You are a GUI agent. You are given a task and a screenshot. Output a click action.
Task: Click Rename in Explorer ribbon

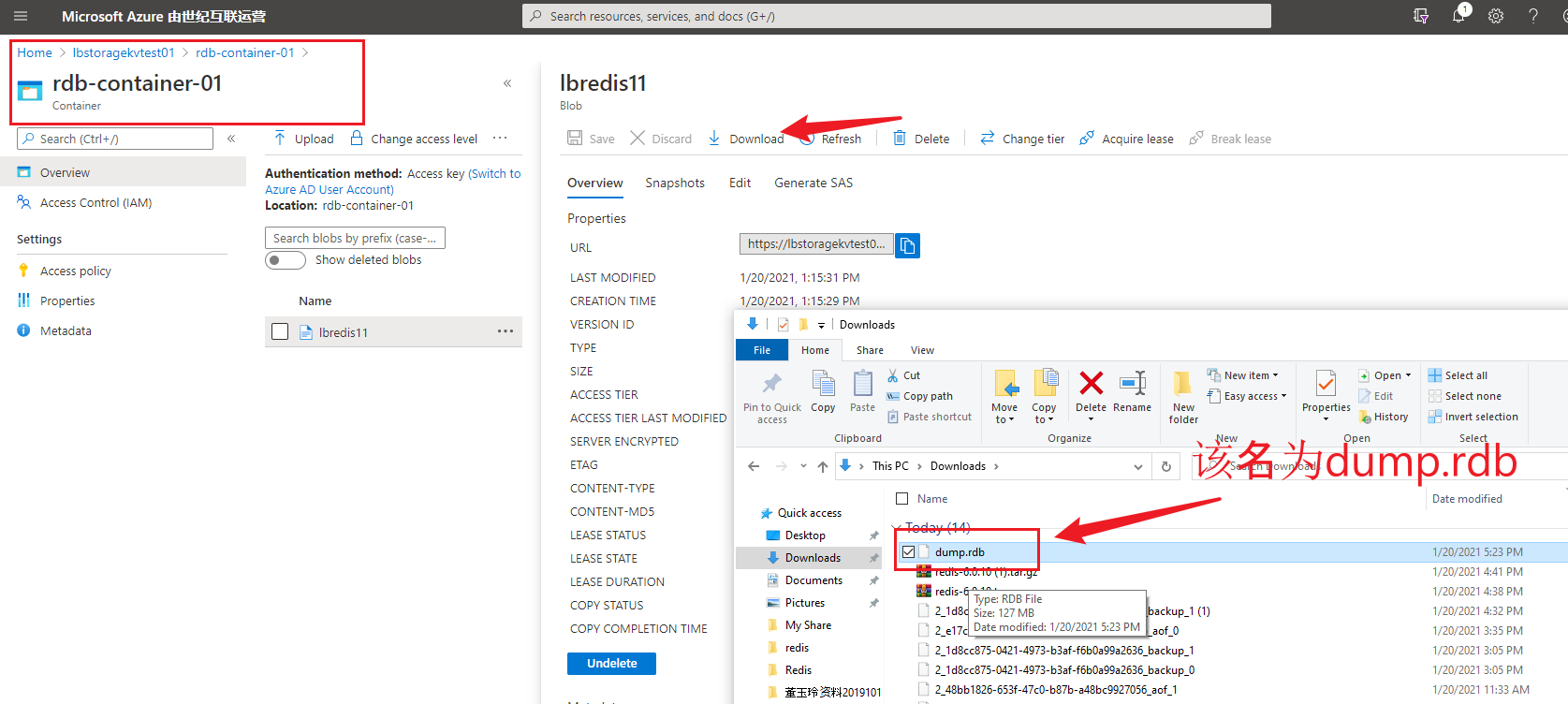1132,391
